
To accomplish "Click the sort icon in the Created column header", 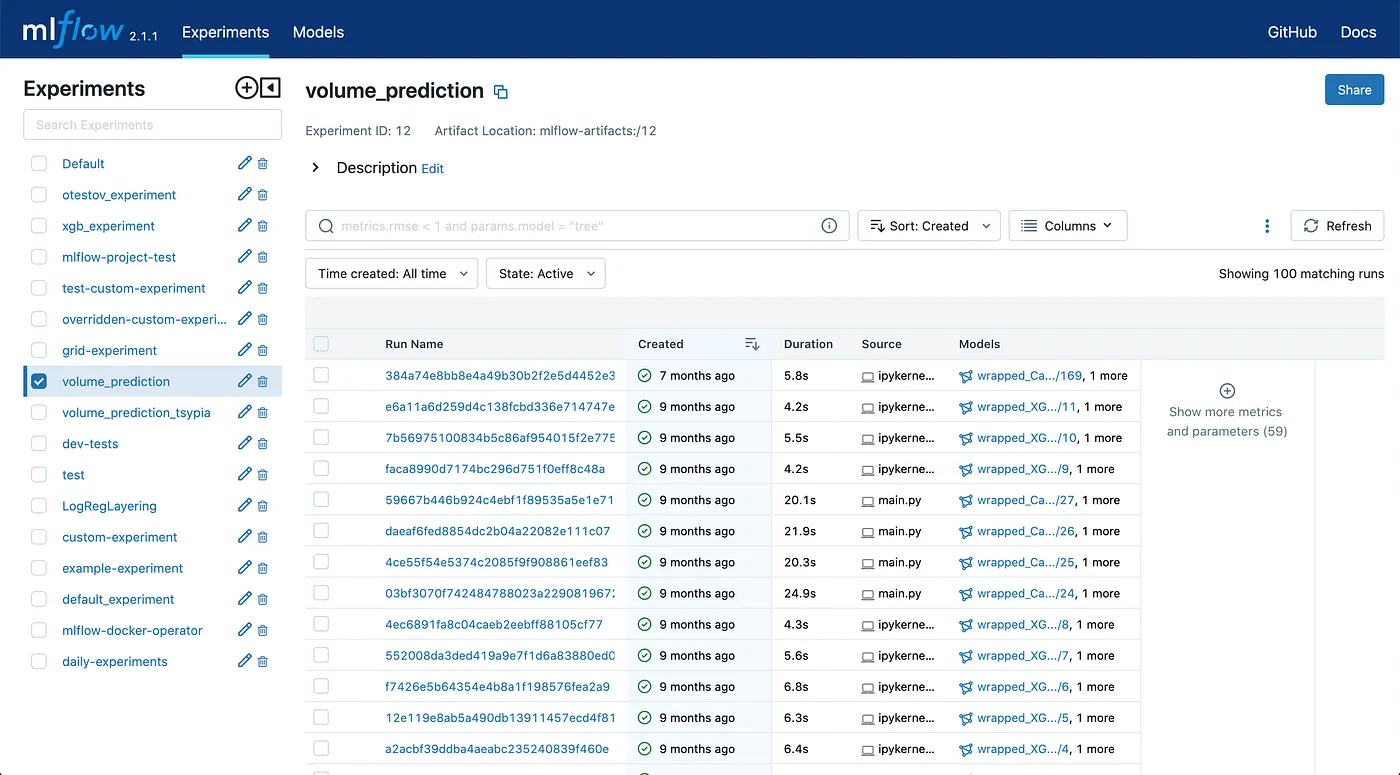I will (x=752, y=344).
